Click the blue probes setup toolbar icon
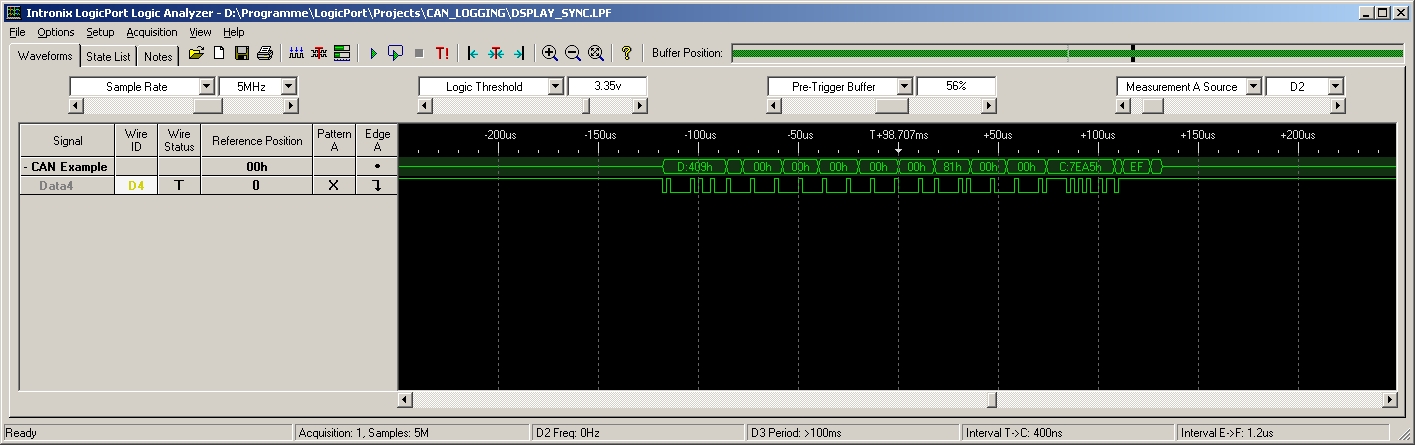This screenshot has width=1415, height=445. pos(296,53)
